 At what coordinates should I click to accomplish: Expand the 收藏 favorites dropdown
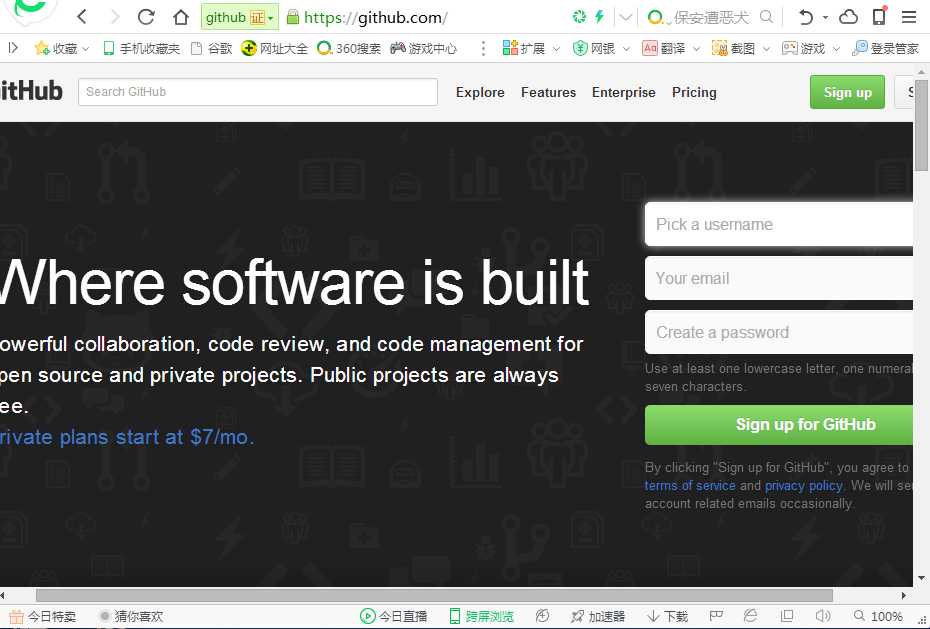[86, 49]
